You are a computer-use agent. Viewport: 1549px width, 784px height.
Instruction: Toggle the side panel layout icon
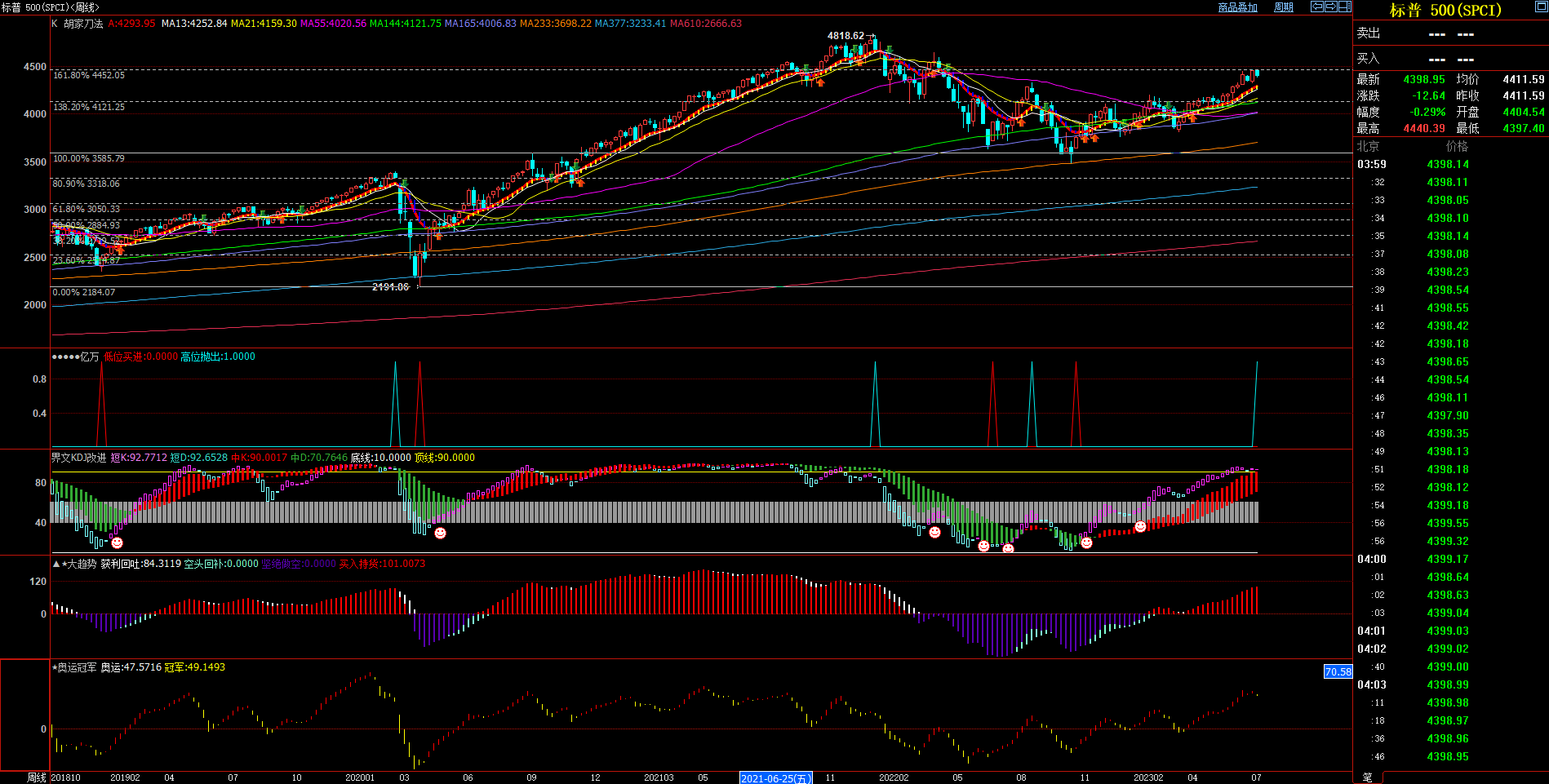click(x=1344, y=7)
